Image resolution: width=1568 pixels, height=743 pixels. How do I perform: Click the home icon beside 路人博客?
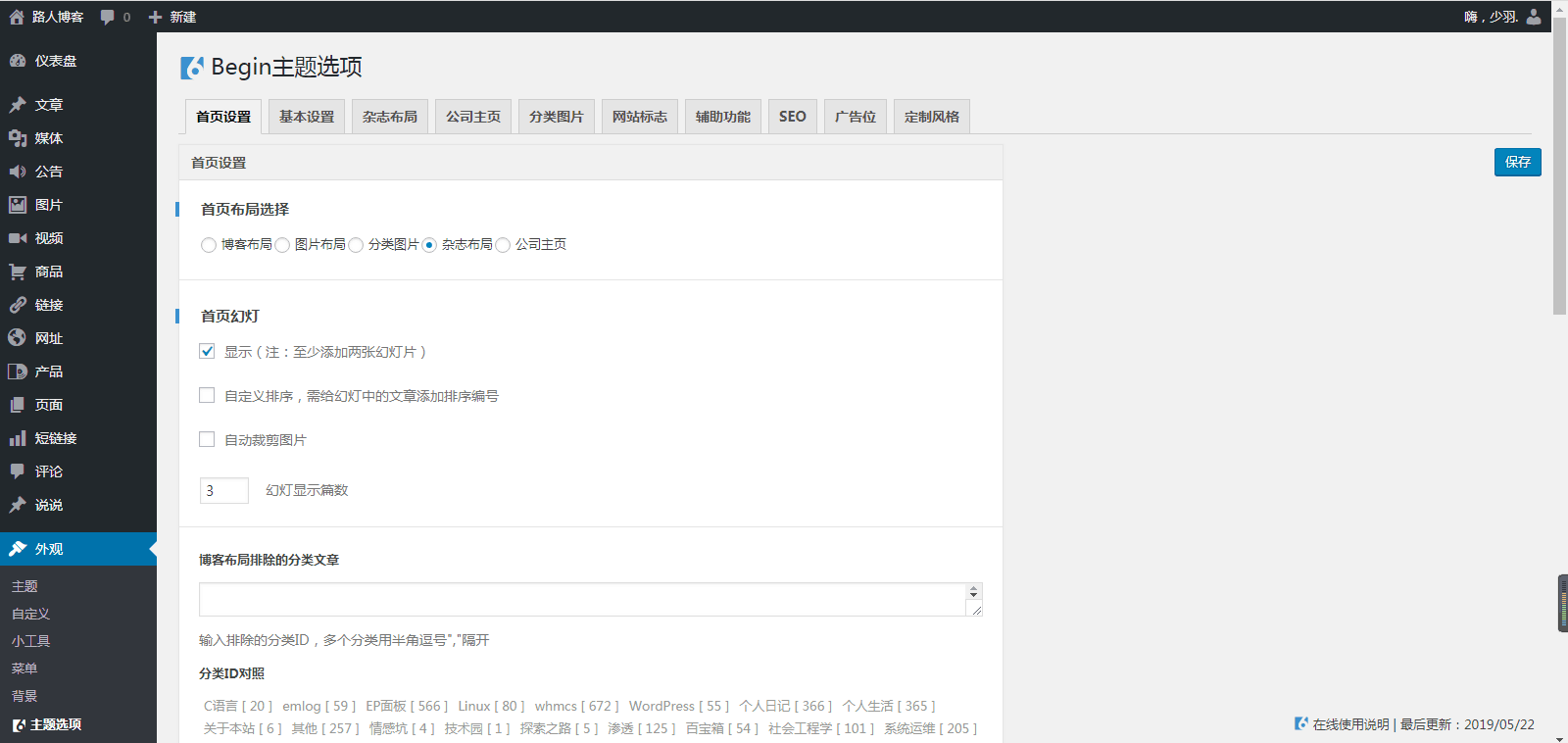[x=17, y=17]
